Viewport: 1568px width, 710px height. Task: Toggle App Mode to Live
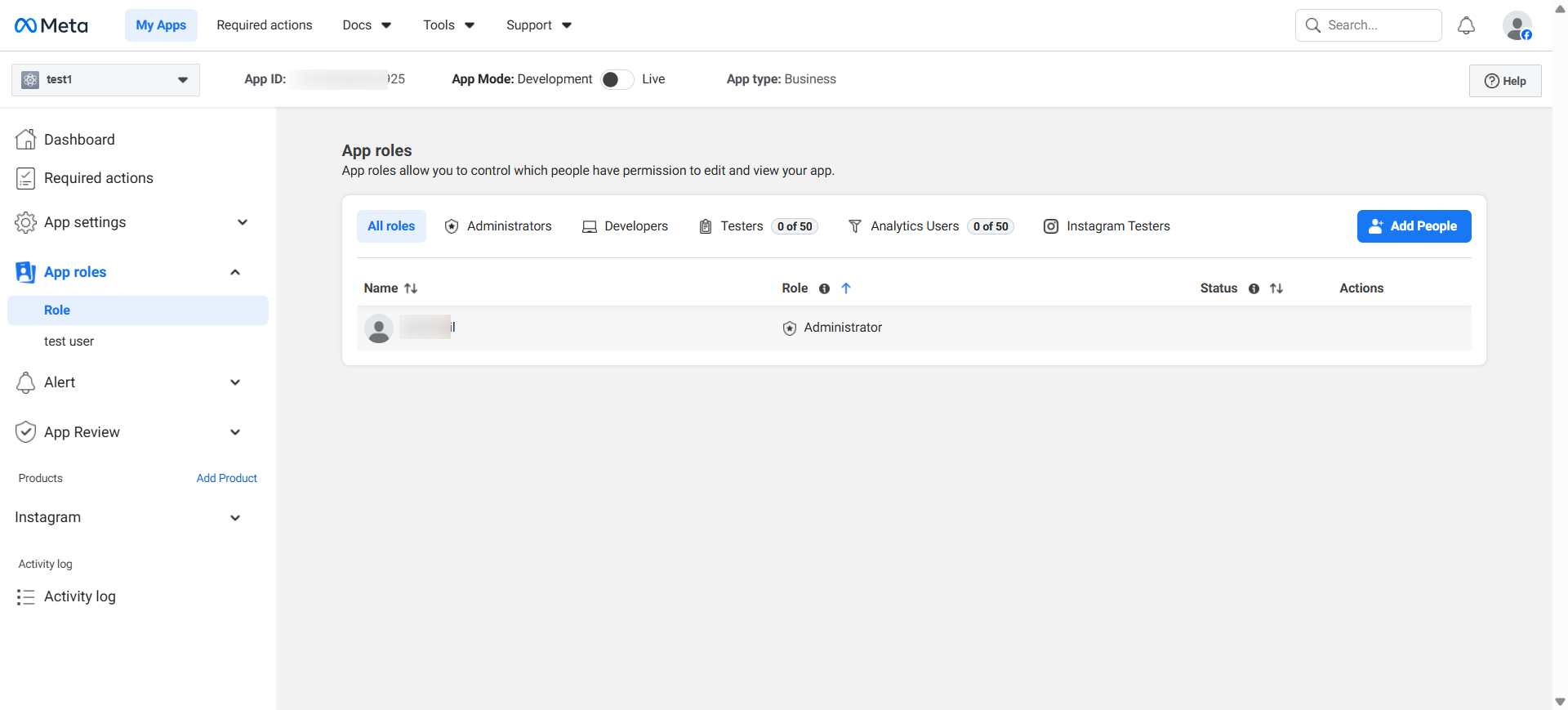tap(617, 79)
